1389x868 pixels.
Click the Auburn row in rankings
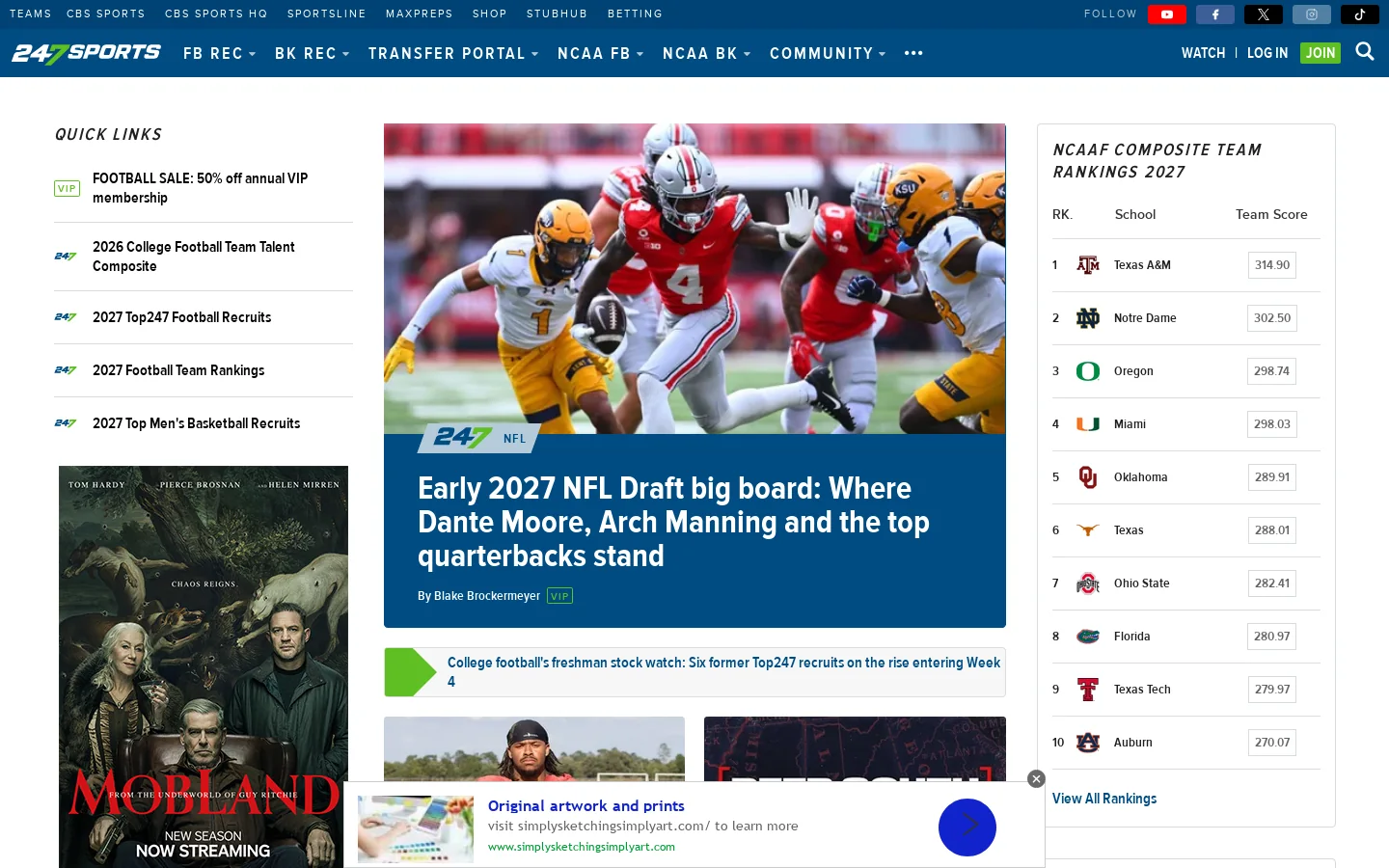[1186, 743]
